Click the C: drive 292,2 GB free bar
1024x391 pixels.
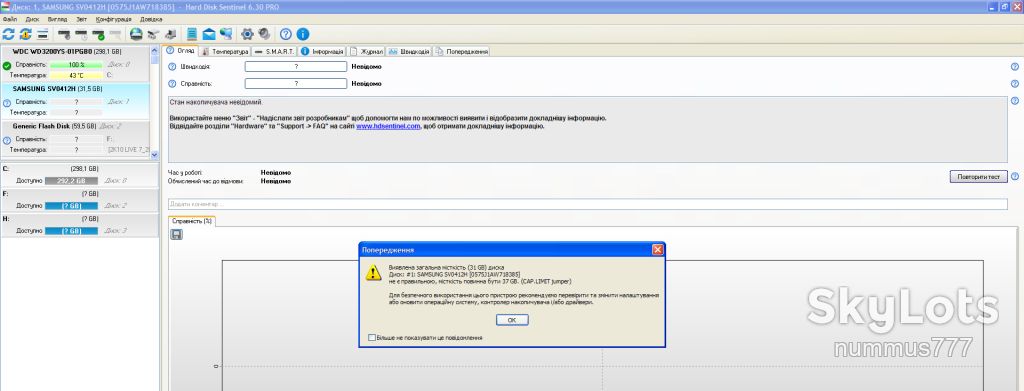tap(71, 181)
